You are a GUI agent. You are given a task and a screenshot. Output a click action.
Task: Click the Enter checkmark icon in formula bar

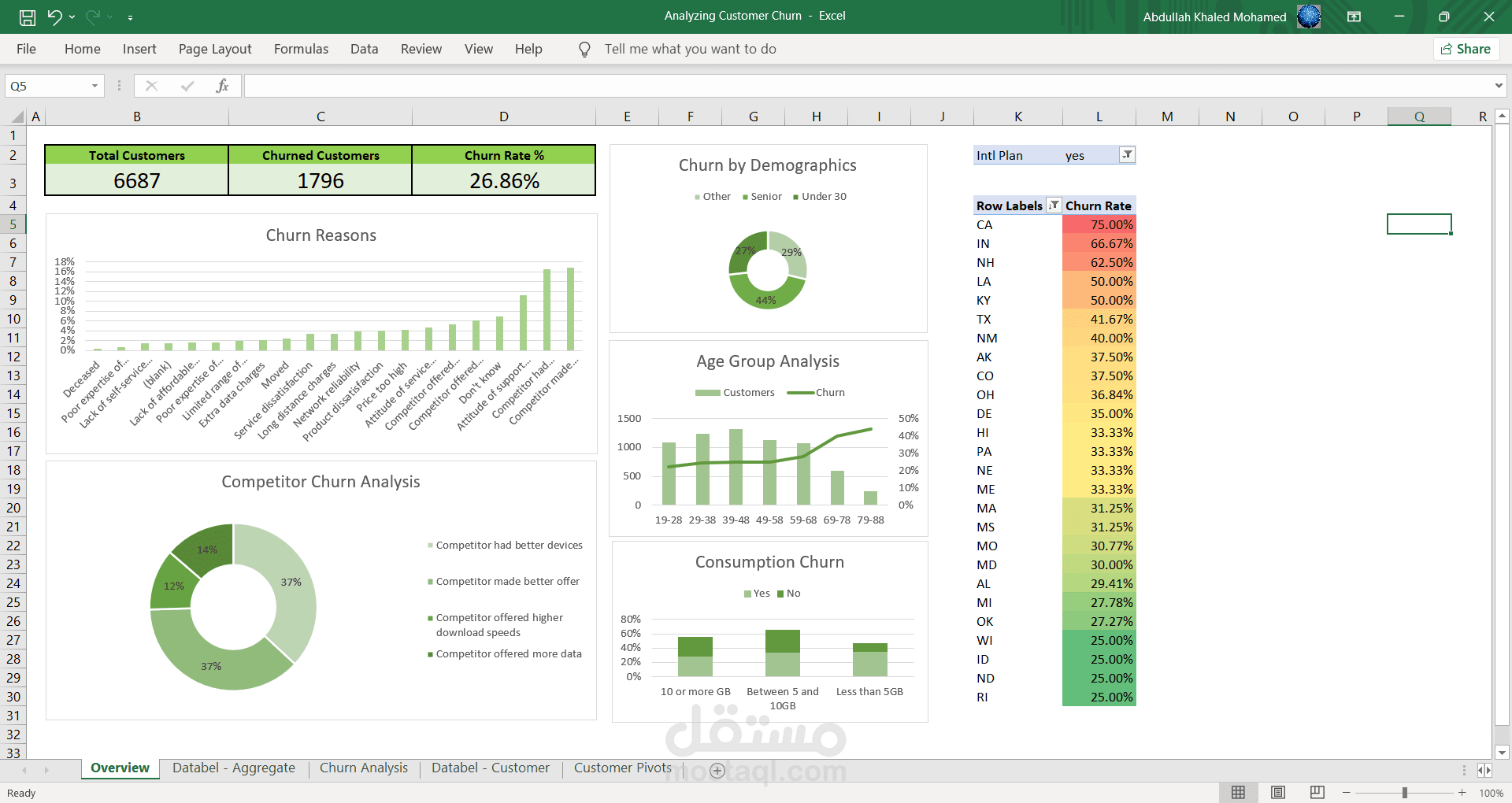coord(187,85)
